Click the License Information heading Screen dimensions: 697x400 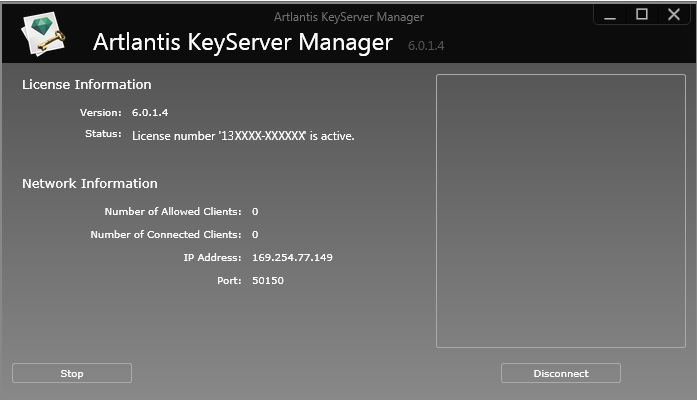[x=87, y=84]
